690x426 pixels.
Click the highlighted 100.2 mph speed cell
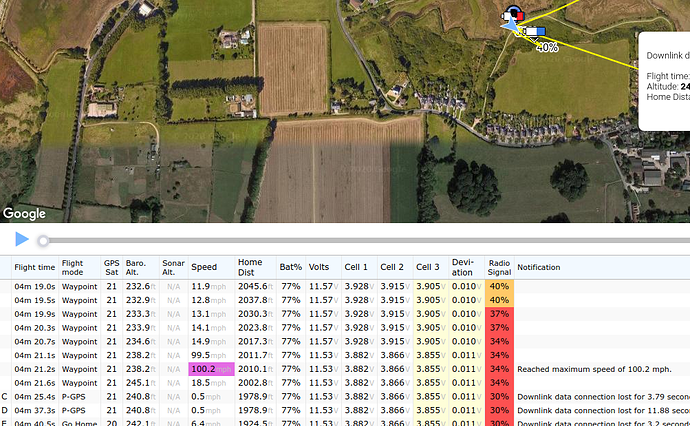[212, 369]
